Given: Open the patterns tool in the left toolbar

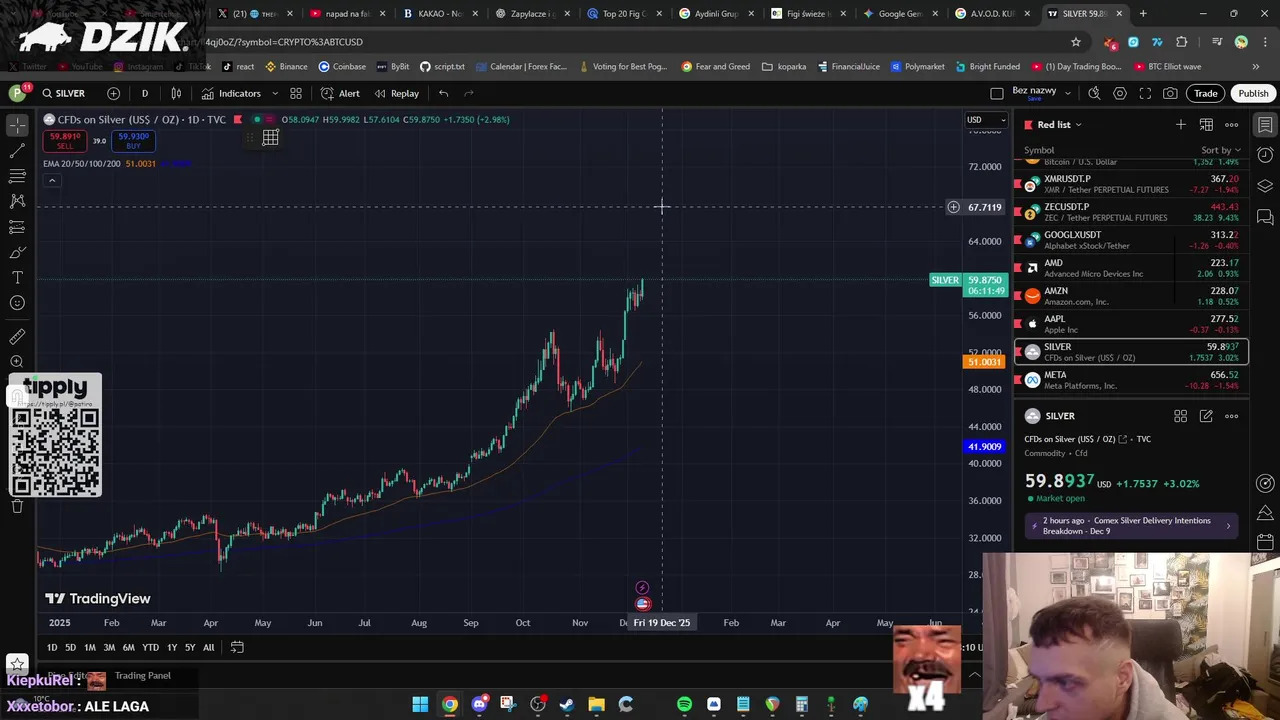Looking at the screenshot, I should pyautogui.click(x=17, y=201).
